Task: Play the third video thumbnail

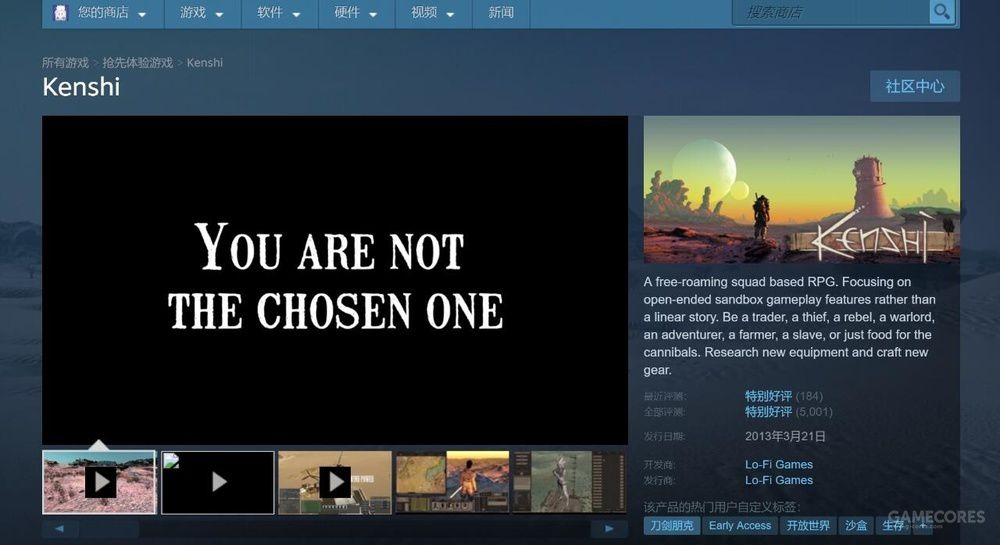Action: coord(335,482)
